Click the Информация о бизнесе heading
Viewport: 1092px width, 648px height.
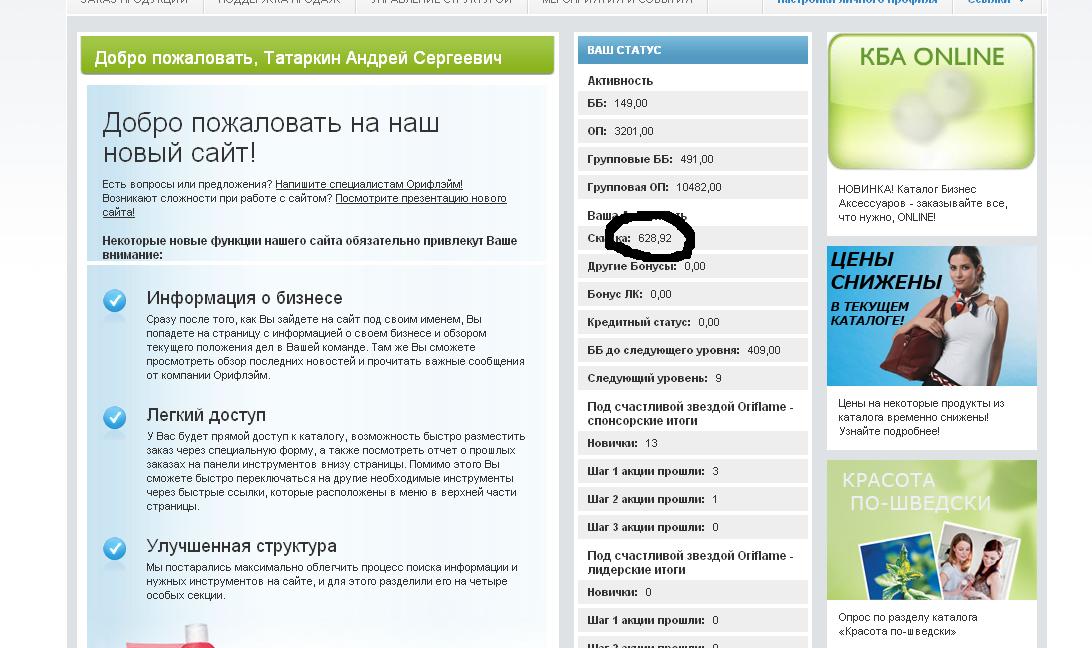244,298
